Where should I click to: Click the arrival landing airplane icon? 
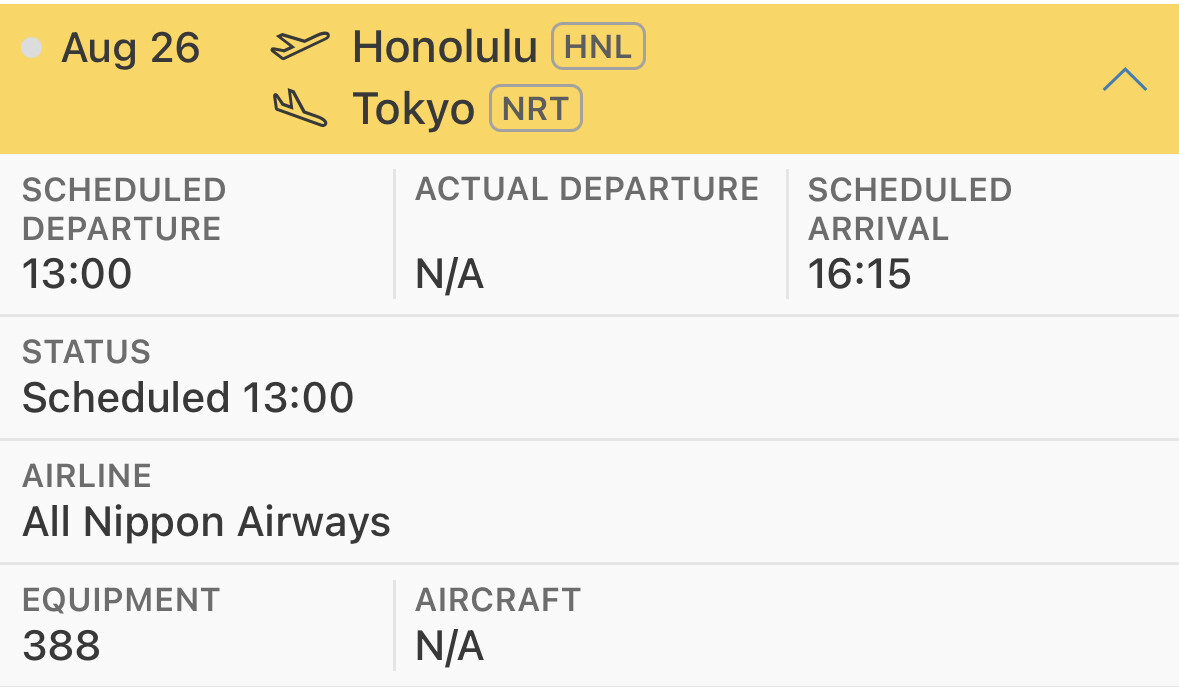pos(300,108)
